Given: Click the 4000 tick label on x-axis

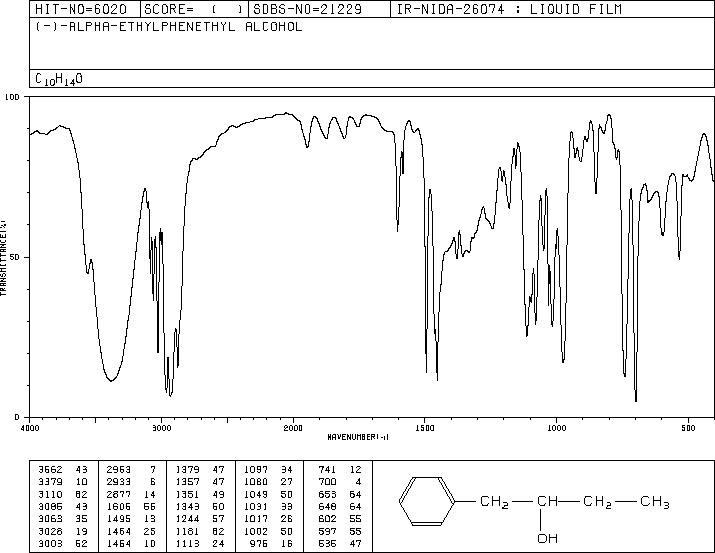Looking at the screenshot, I should [x=30, y=428].
